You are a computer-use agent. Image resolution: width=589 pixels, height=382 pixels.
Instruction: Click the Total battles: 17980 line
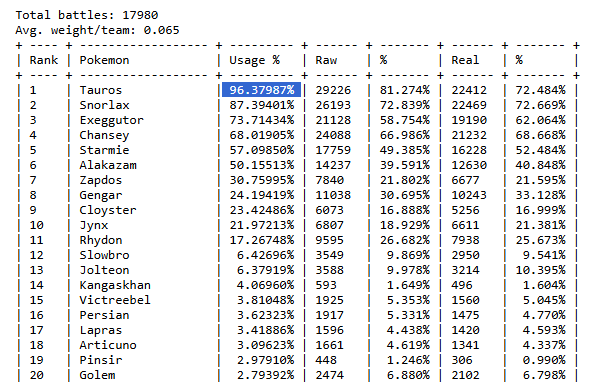(87, 15)
